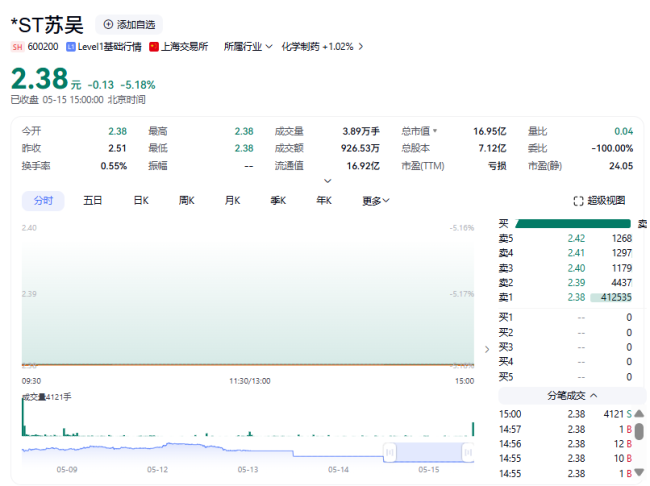The height and width of the screenshot is (486, 650).
Task: Click the 分笔成交 list scrollbar thumb
Action: 639,433
